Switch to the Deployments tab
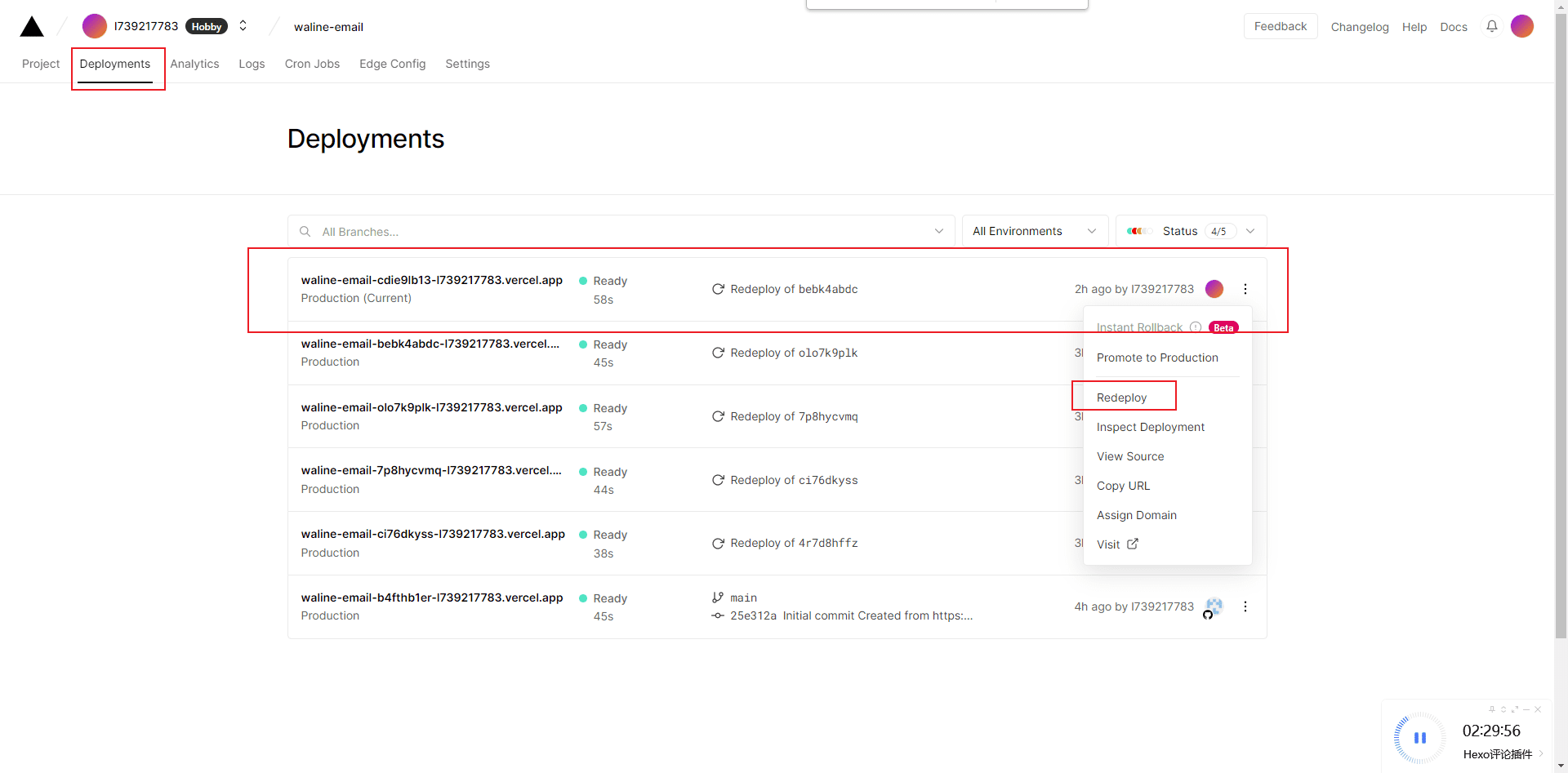Screen dimensions: 1568x773 pos(115,64)
